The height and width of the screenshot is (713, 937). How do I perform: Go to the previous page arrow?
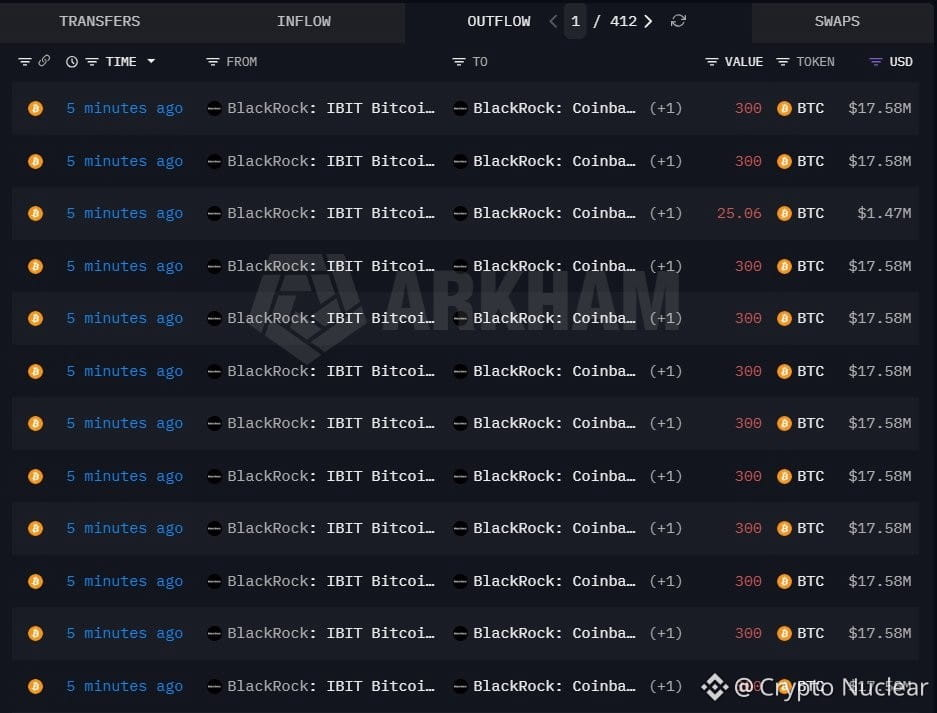point(553,22)
